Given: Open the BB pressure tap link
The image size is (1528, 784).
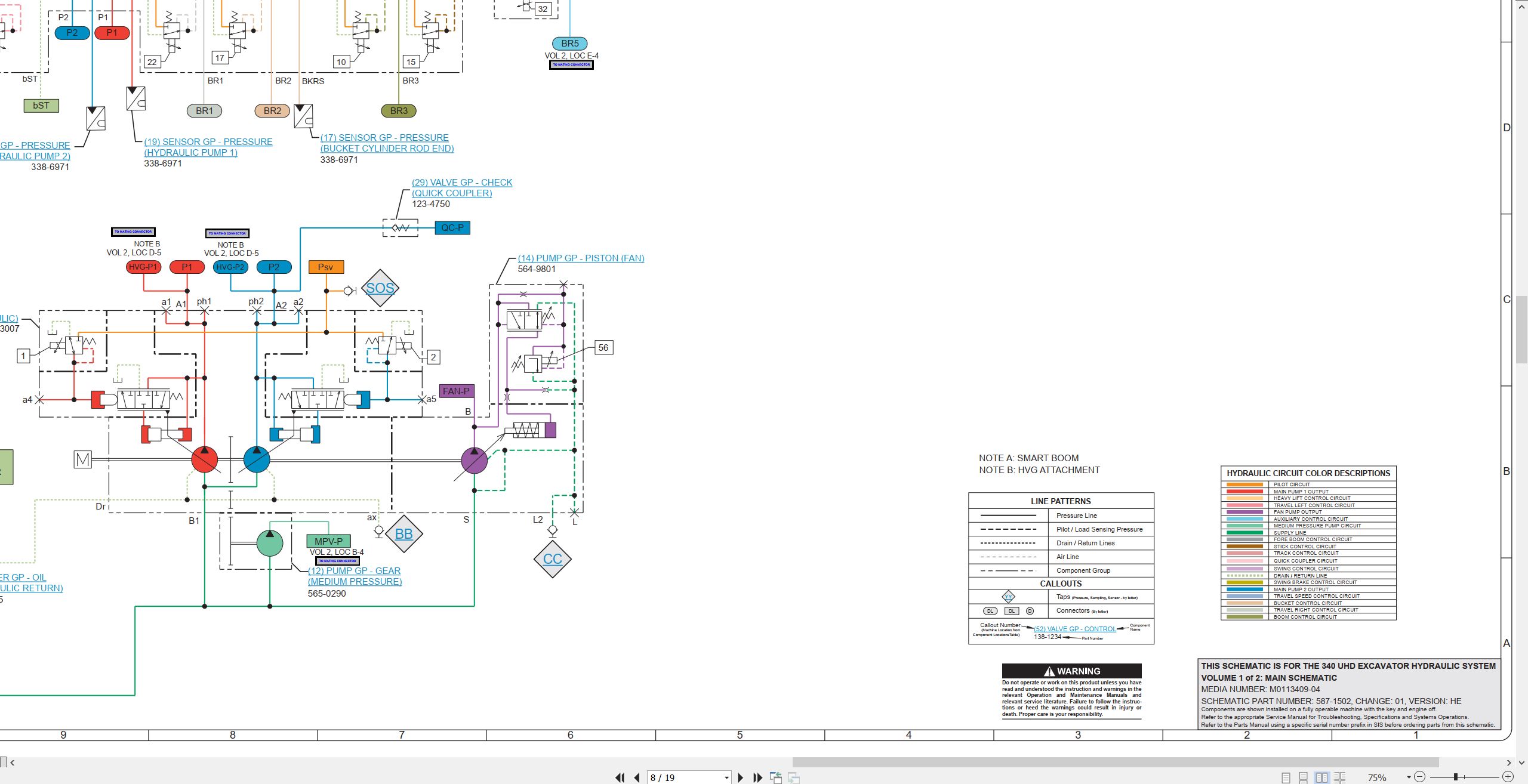Looking at the screenshot, I should click(x=404, y=534).
